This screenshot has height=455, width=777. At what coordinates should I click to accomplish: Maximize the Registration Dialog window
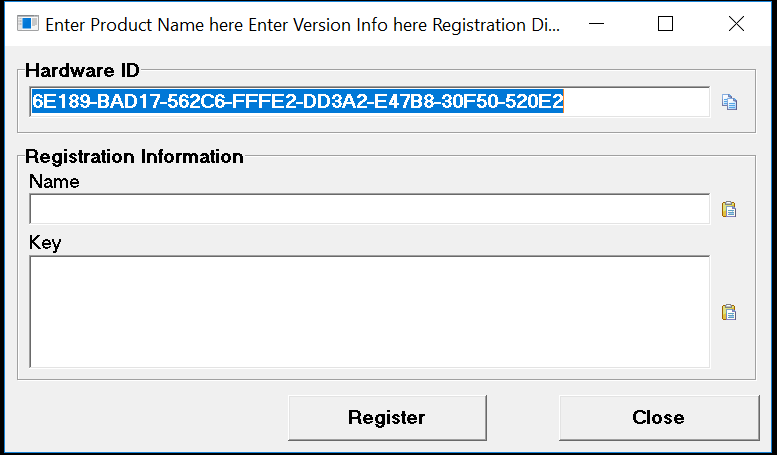tap(665, 23)
